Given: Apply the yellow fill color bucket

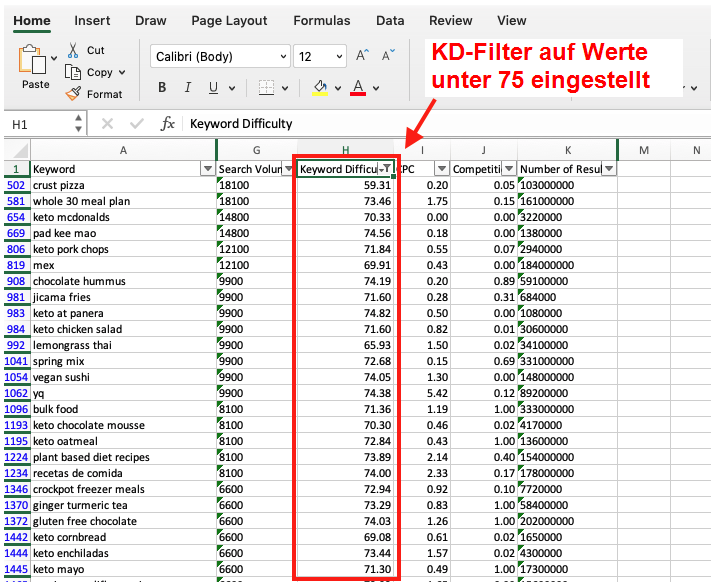Looking at the screenshot, I should (x=320, y=88).
